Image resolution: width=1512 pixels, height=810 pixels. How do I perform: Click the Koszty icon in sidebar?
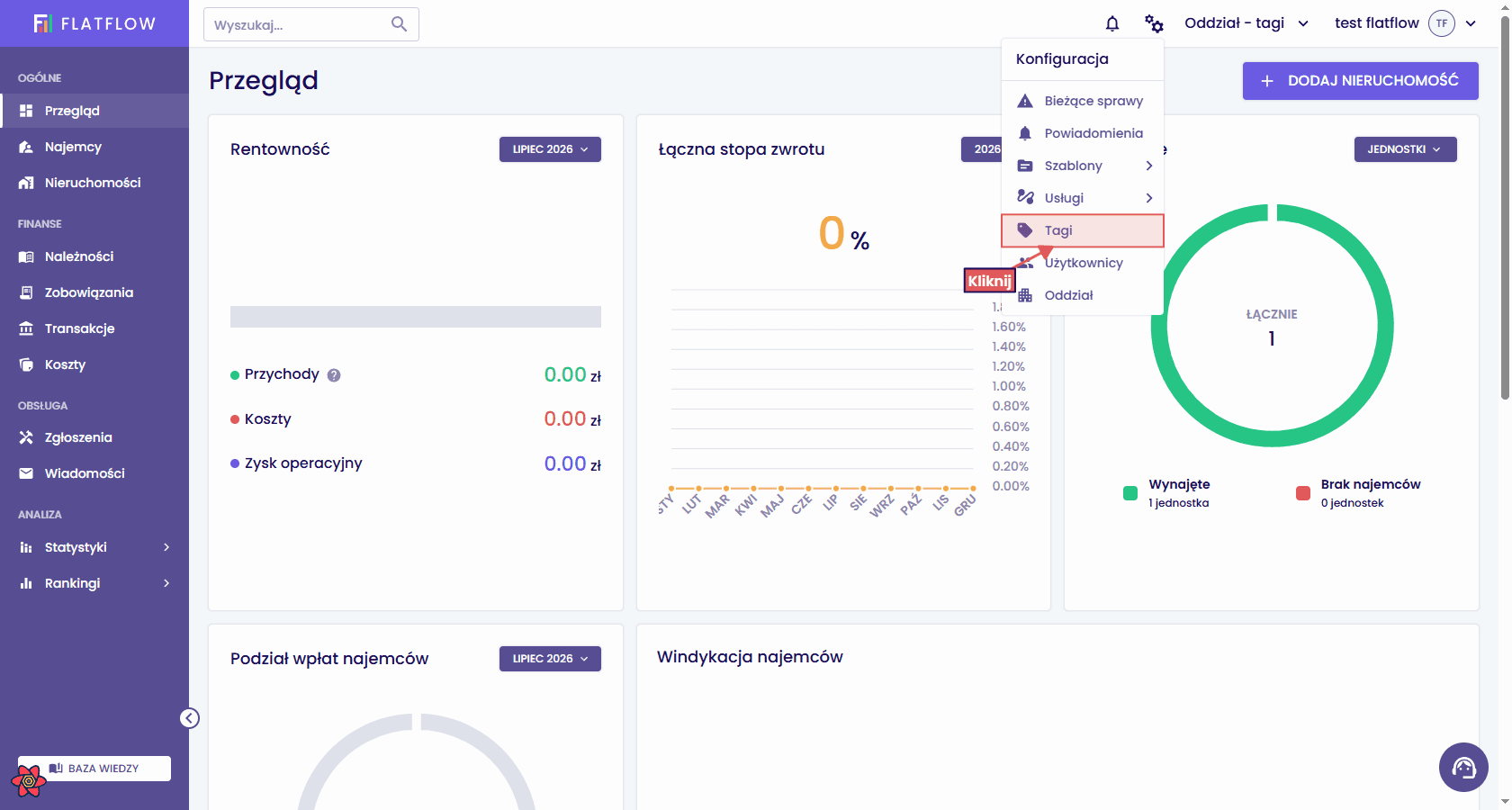tap(26, 364)
